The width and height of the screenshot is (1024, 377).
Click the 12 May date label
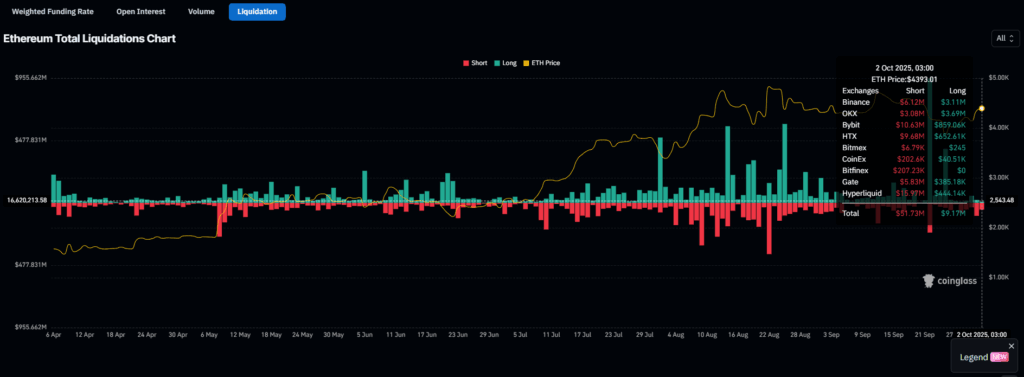click(x=241, y=335)
